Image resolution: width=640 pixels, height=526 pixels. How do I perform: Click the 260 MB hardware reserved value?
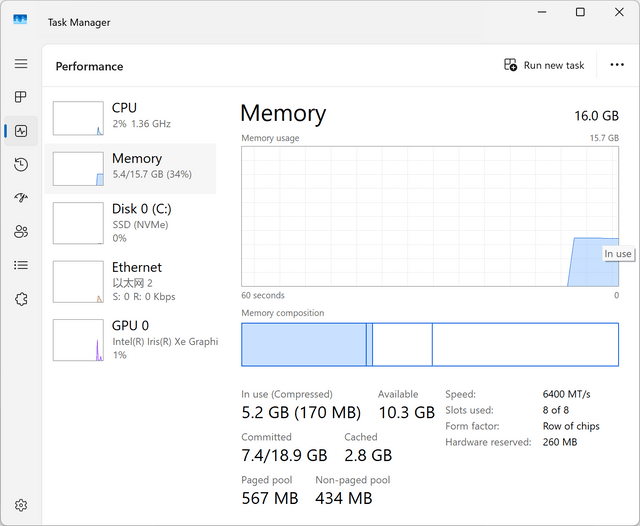tap(560, 442)
